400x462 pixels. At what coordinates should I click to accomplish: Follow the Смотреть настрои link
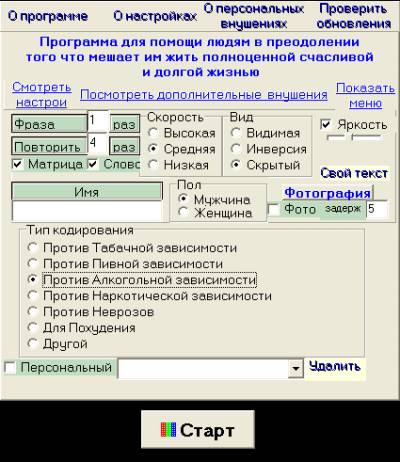tap(42, 95)
